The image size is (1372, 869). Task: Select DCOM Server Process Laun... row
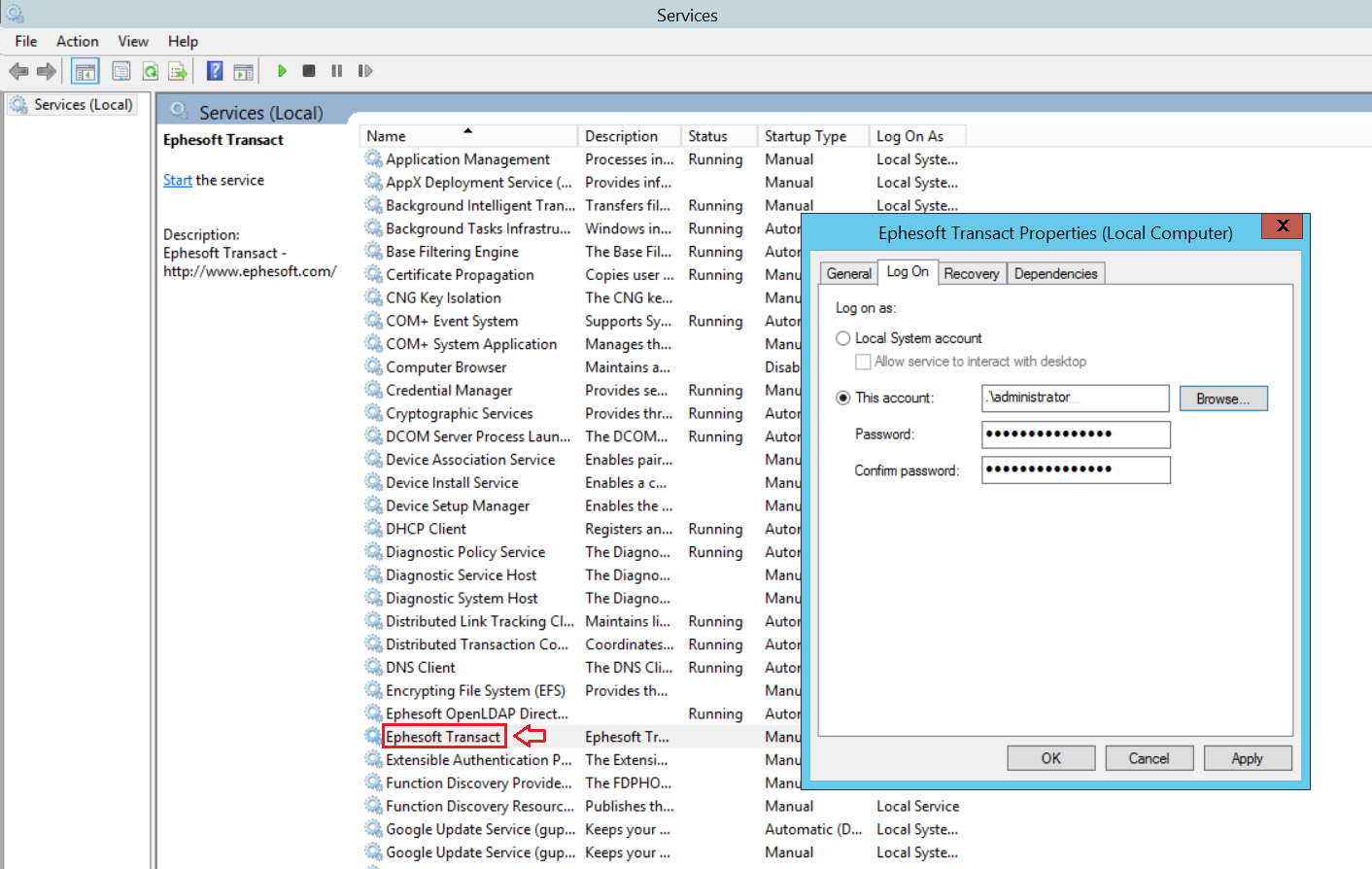(x=478, y=436)
